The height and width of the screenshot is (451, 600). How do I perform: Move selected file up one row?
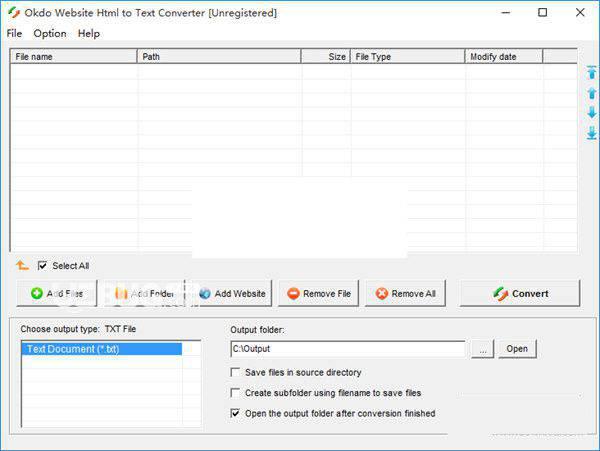[592, 93]
